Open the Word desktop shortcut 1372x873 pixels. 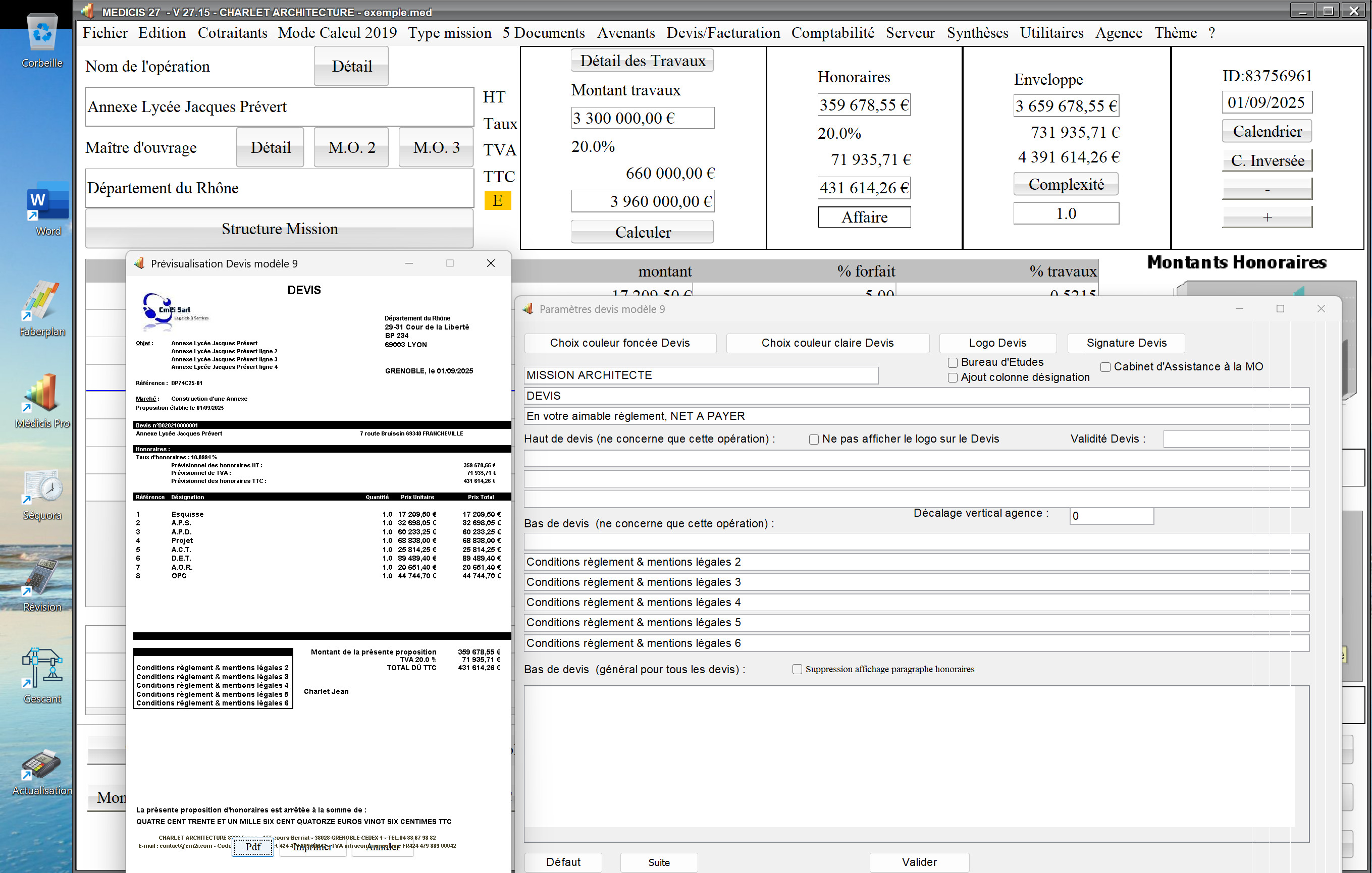48,203
